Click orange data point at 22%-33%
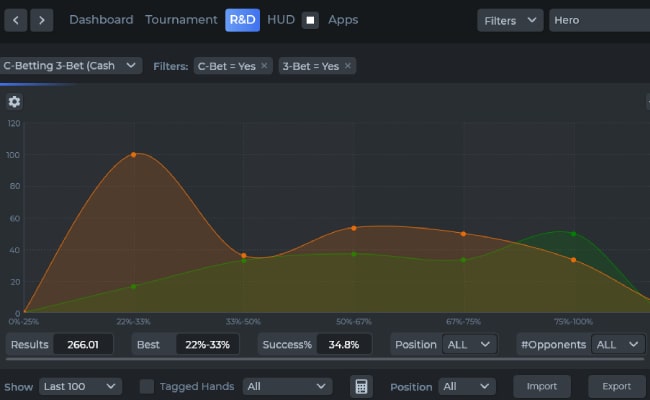 (133, 155)
